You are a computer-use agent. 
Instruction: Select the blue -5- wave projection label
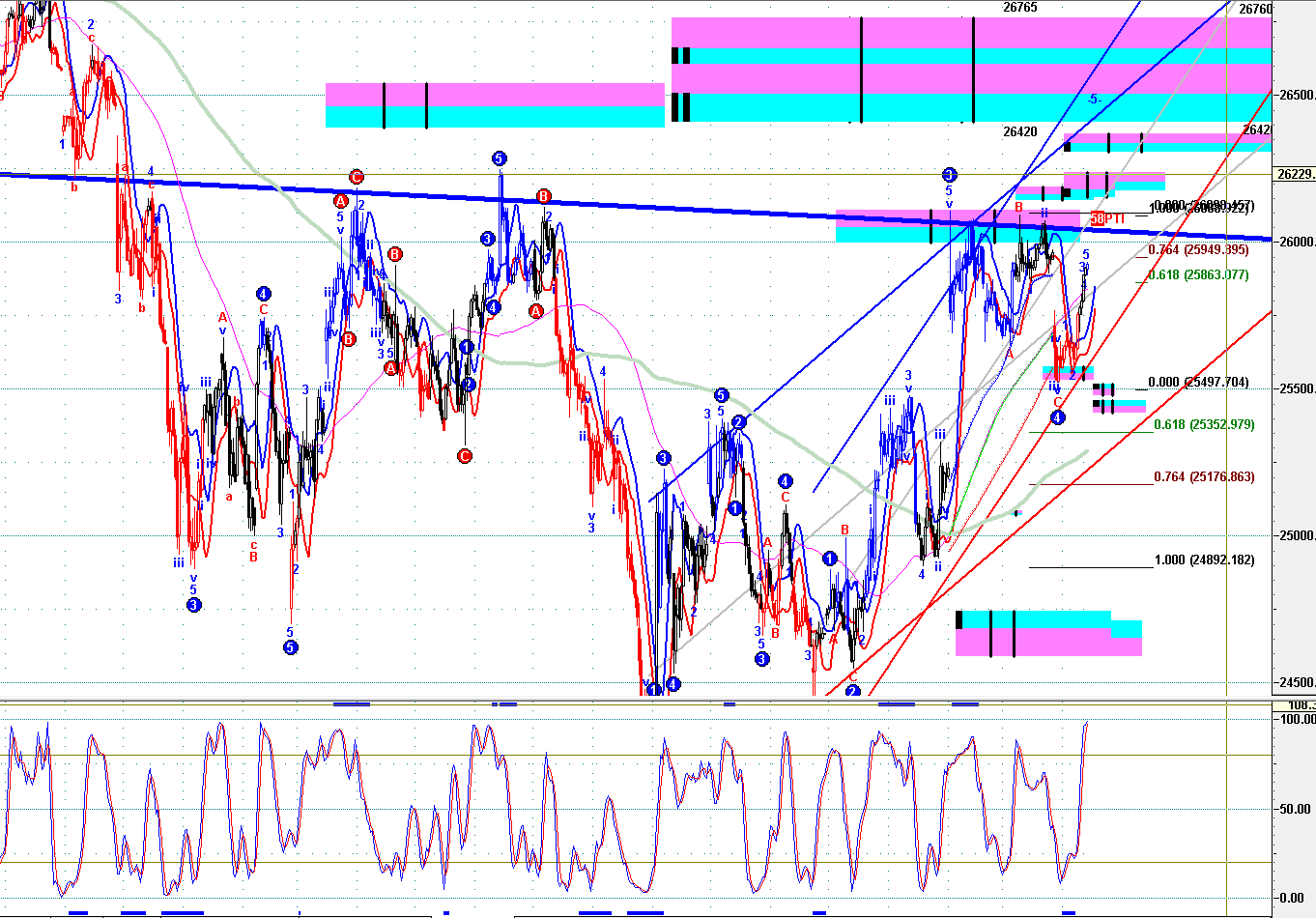click(x=1093, y=100)
